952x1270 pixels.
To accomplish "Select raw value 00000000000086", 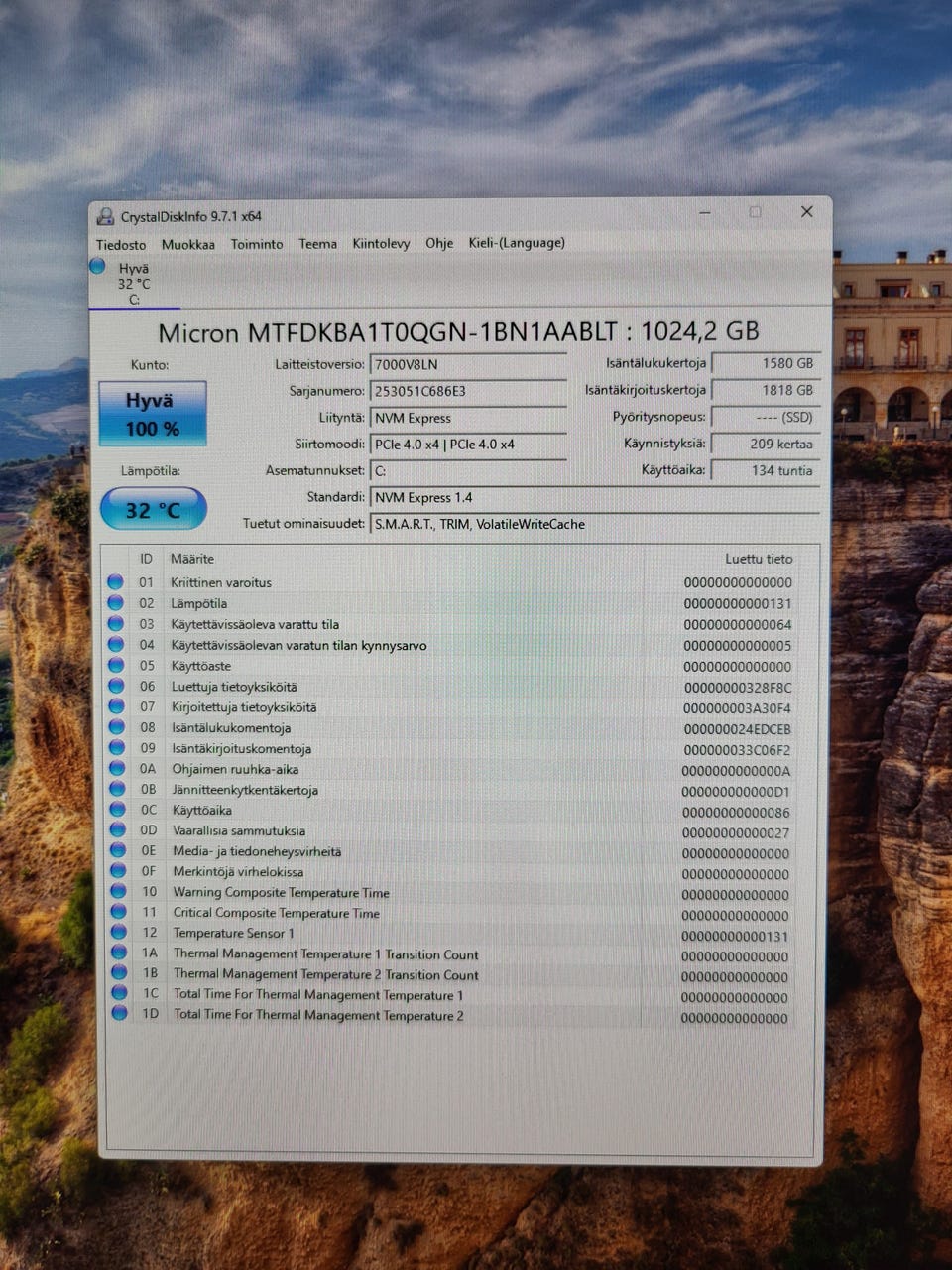I will pyautogui.click(x=736, y=813).
